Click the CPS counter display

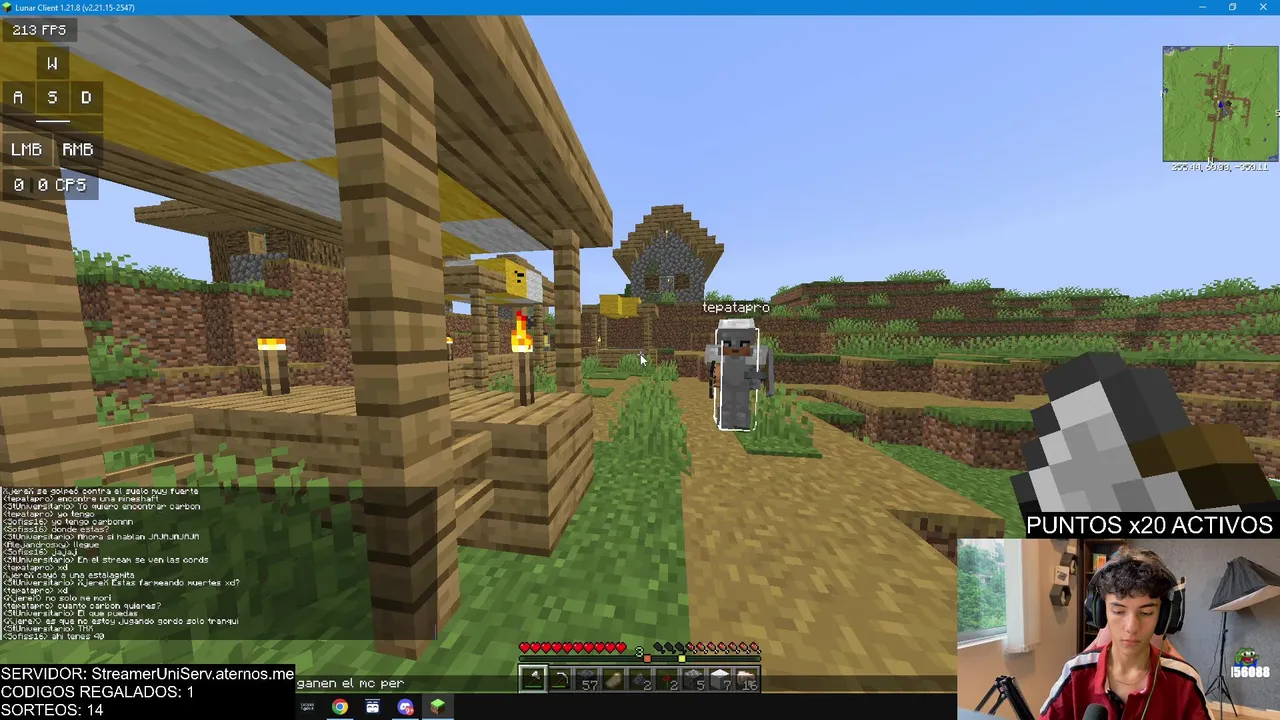[x=50, y=185]
